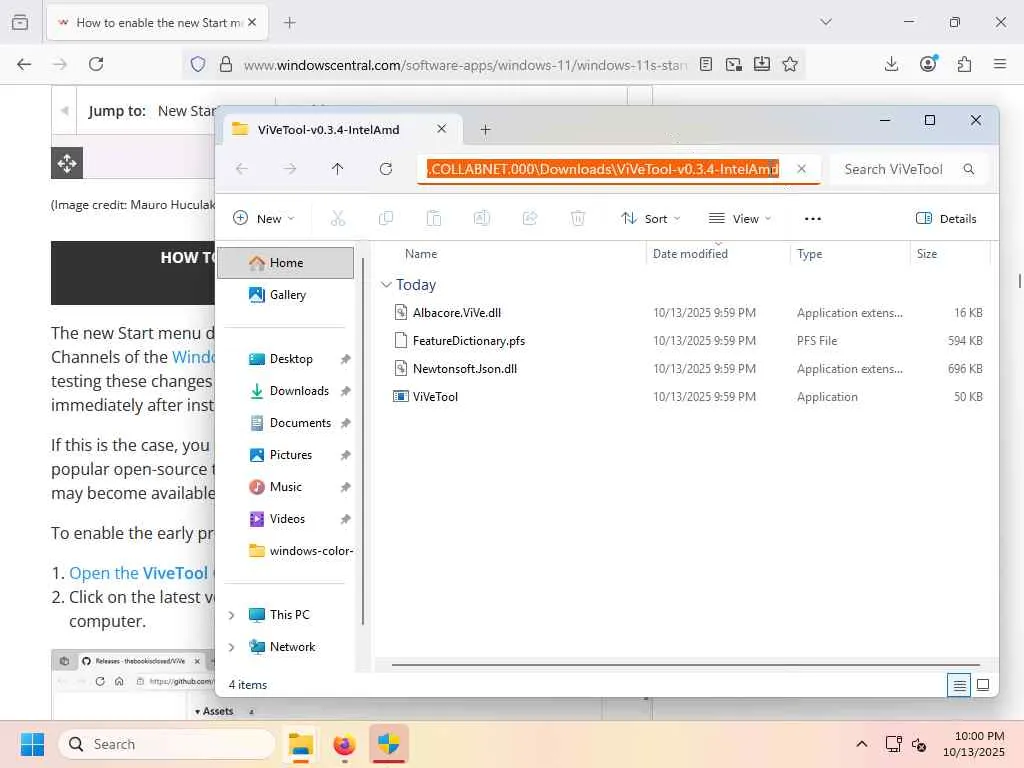
Task: Go back in File Explorer navigation
Action: point(242,169)
